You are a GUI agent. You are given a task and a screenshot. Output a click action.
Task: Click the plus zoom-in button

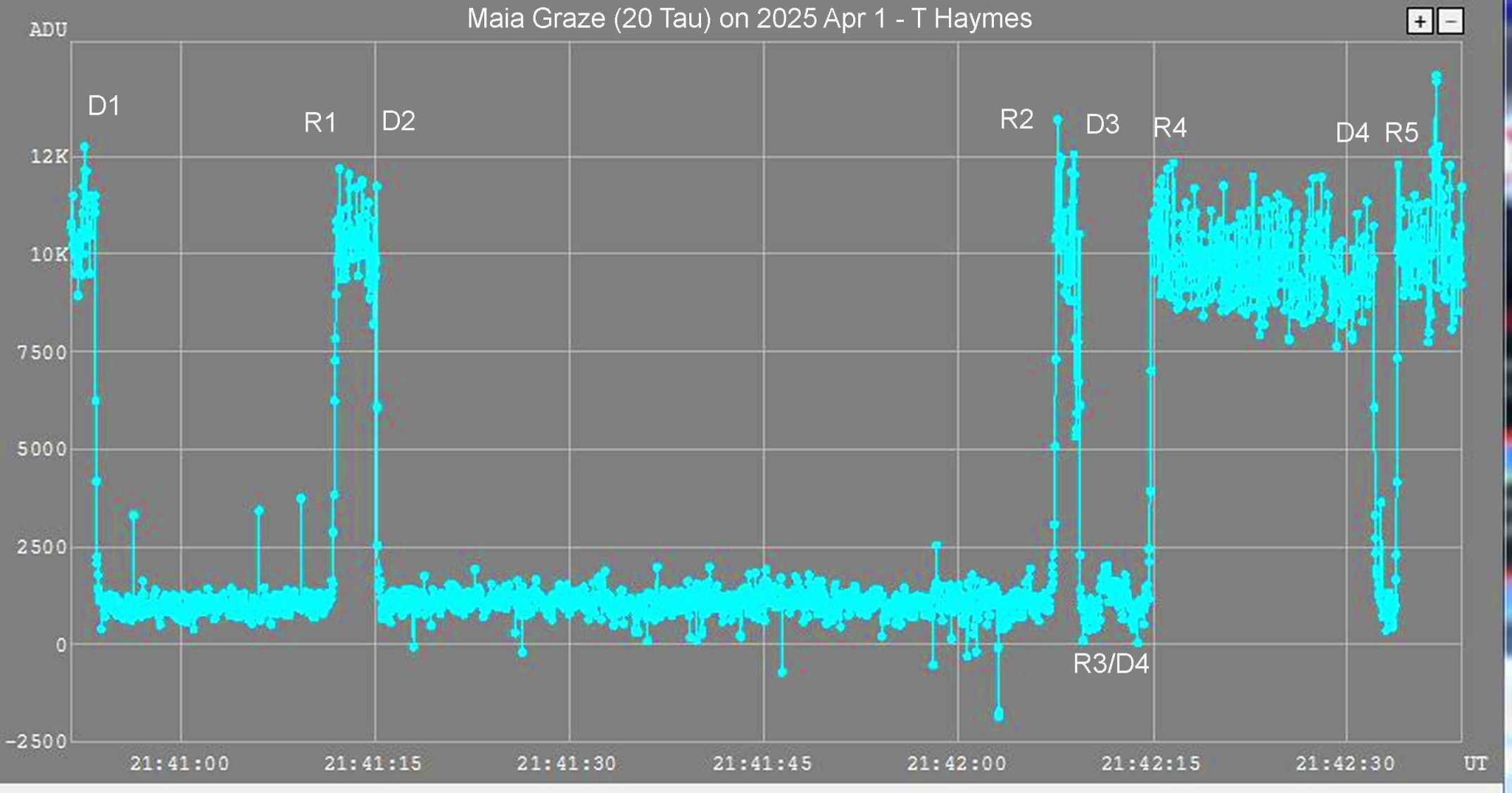1420,22
